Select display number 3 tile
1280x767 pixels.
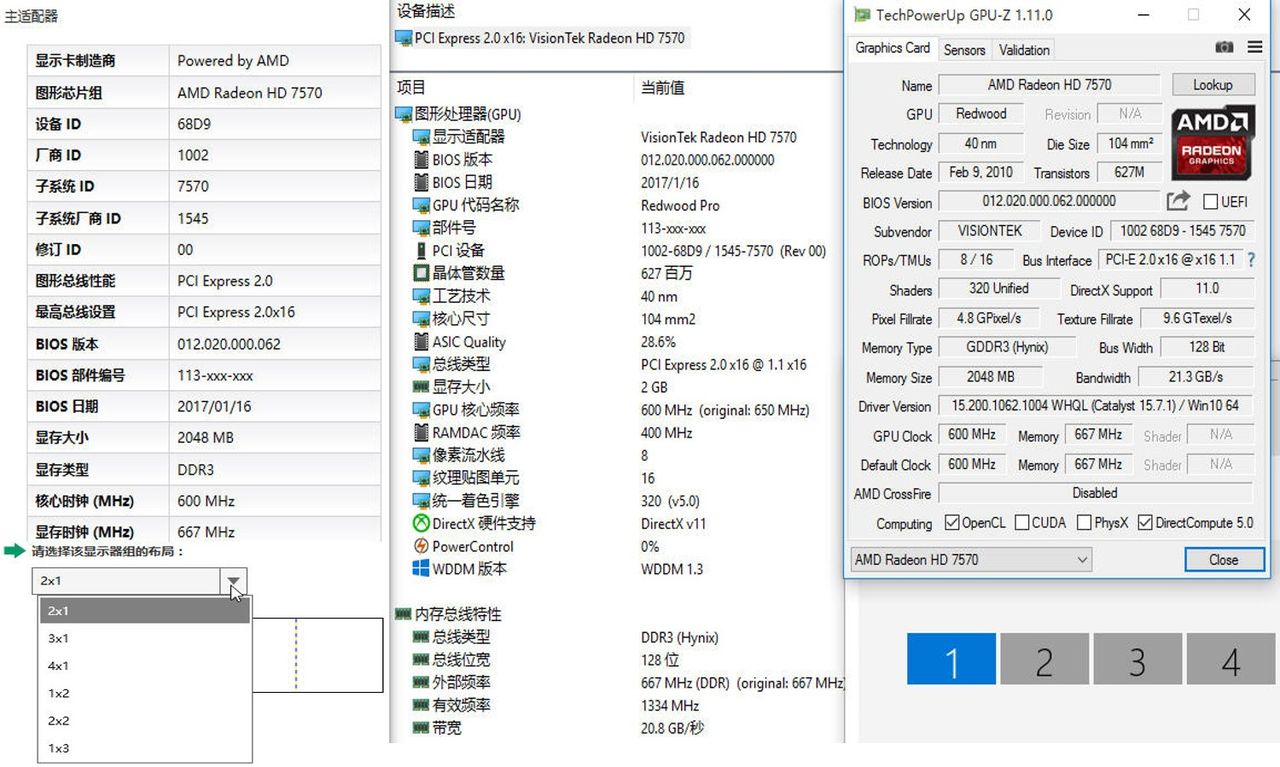coord(1137,660)
